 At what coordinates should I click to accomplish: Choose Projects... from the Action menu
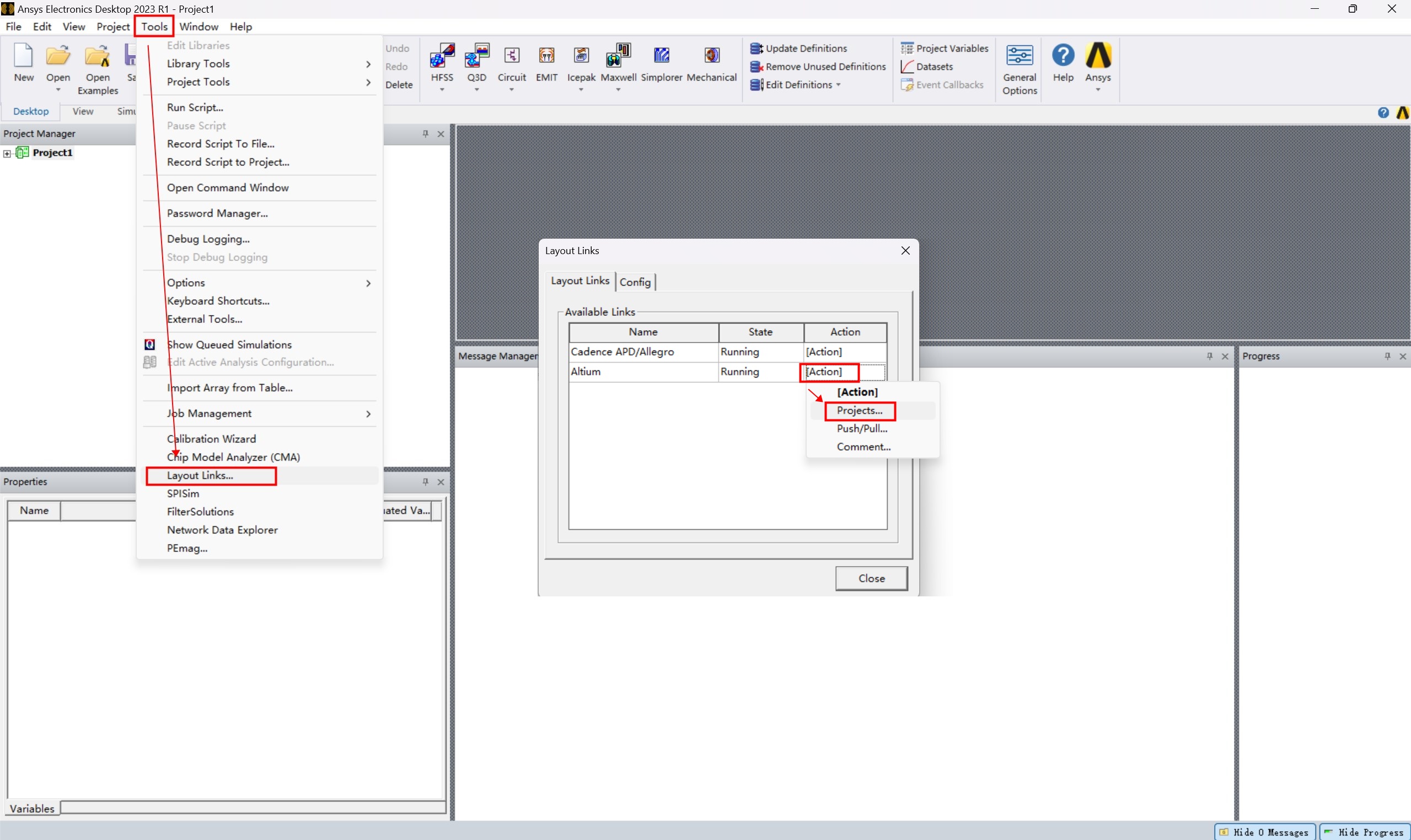[860, 411]
